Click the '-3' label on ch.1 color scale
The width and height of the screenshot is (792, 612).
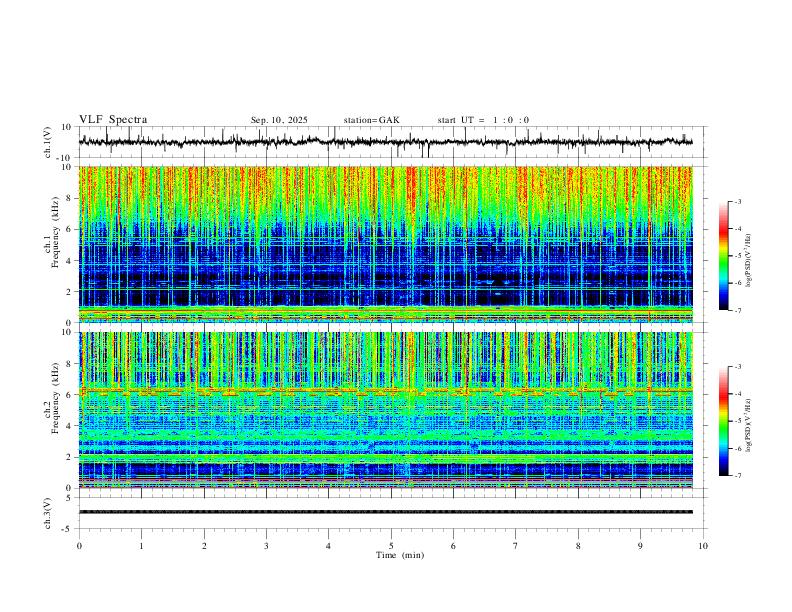[x=737, y=202]
